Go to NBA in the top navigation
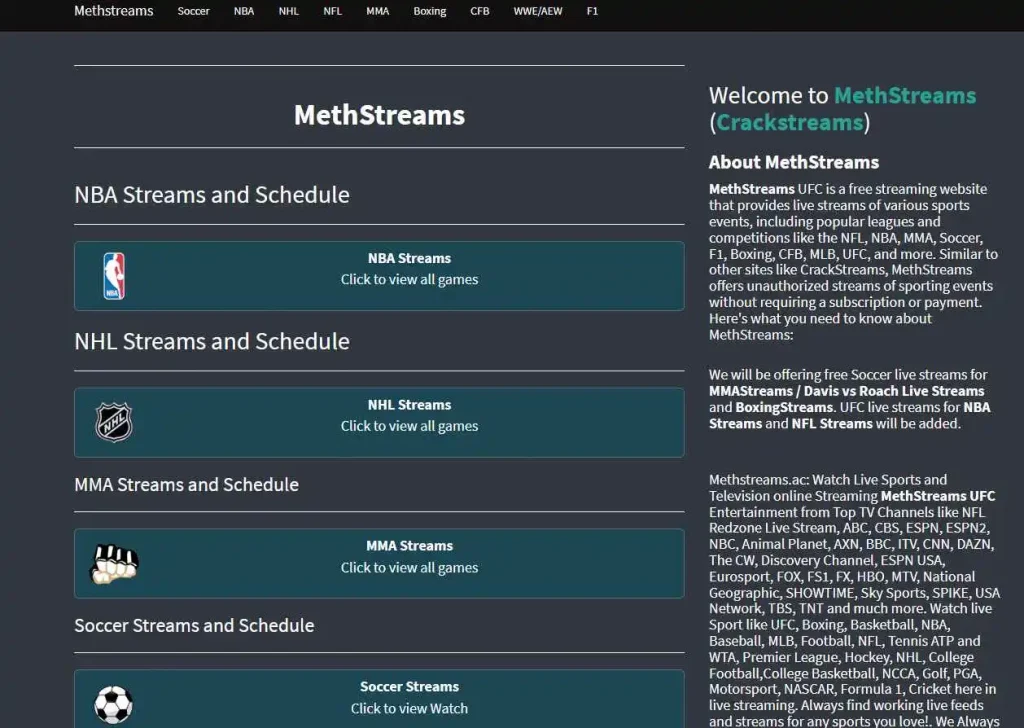This screenshot has height=728, width=1024. (x=244, y=12)
